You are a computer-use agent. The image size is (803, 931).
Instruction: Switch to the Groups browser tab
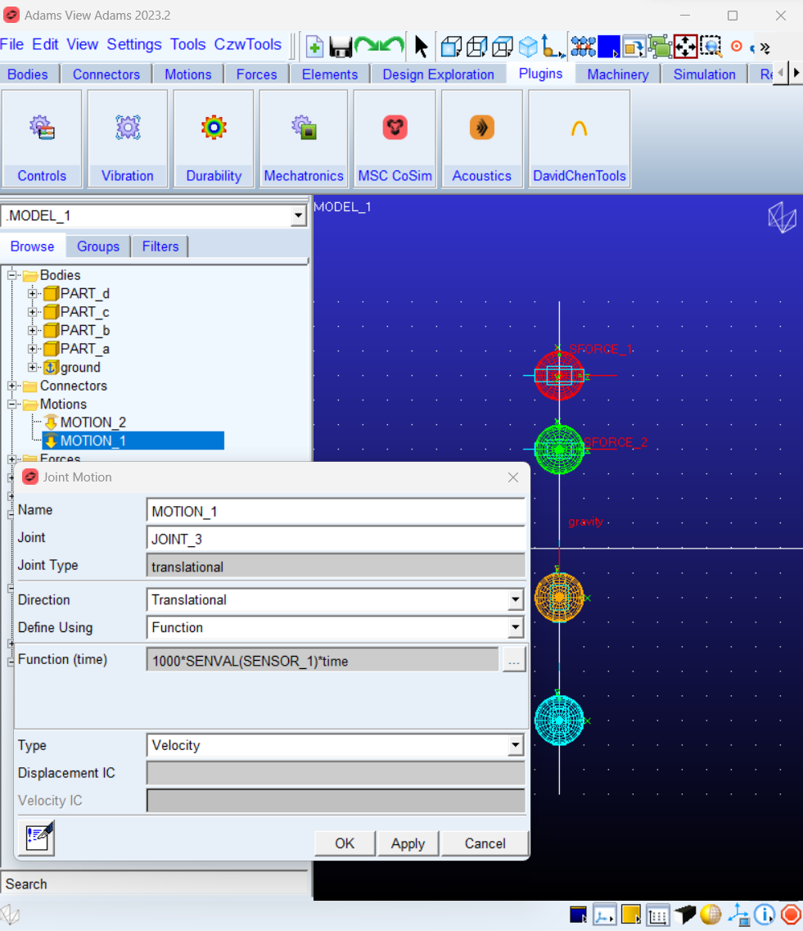pos(98,246)
